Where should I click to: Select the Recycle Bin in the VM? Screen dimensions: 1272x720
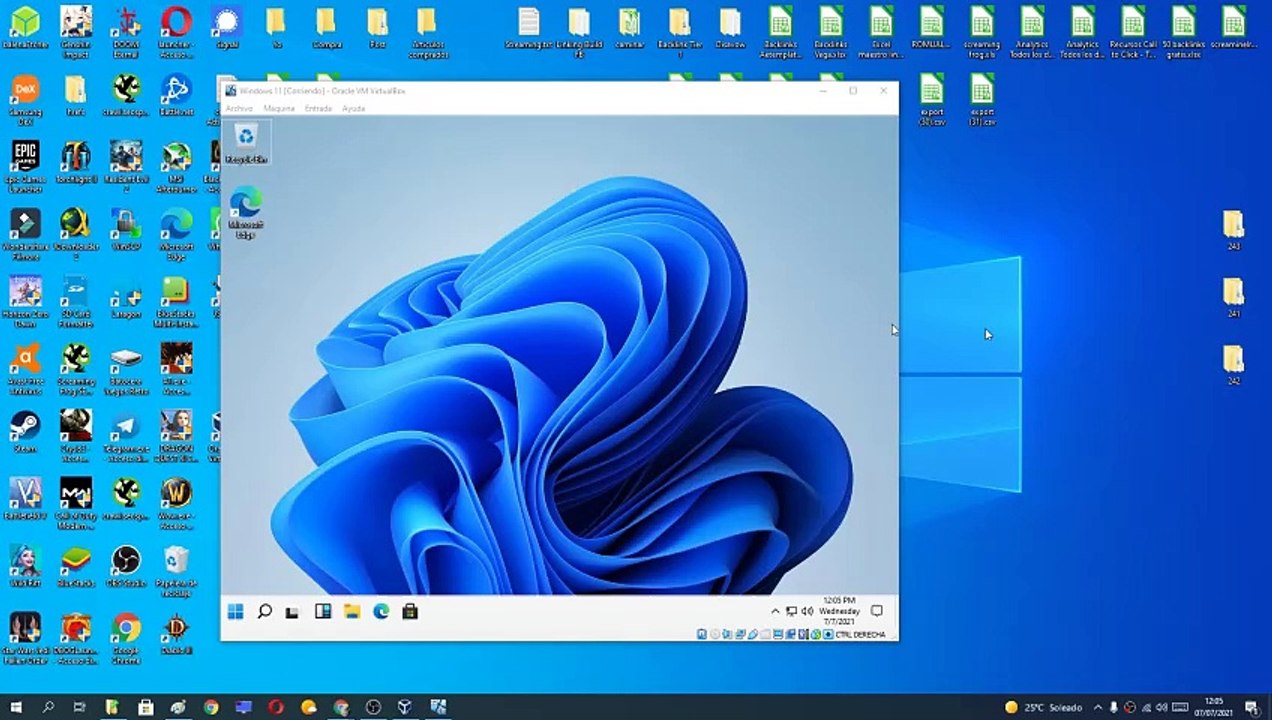point(246,143)
